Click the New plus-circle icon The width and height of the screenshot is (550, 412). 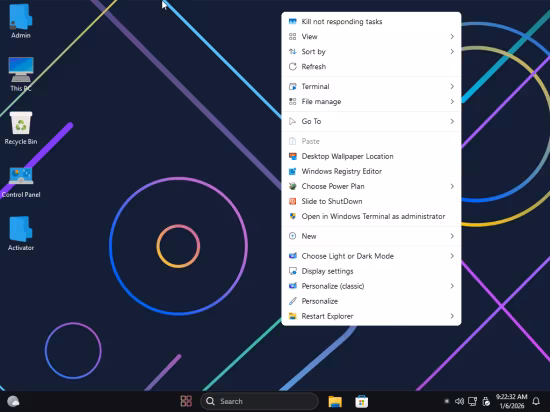[x=293, y=236]
